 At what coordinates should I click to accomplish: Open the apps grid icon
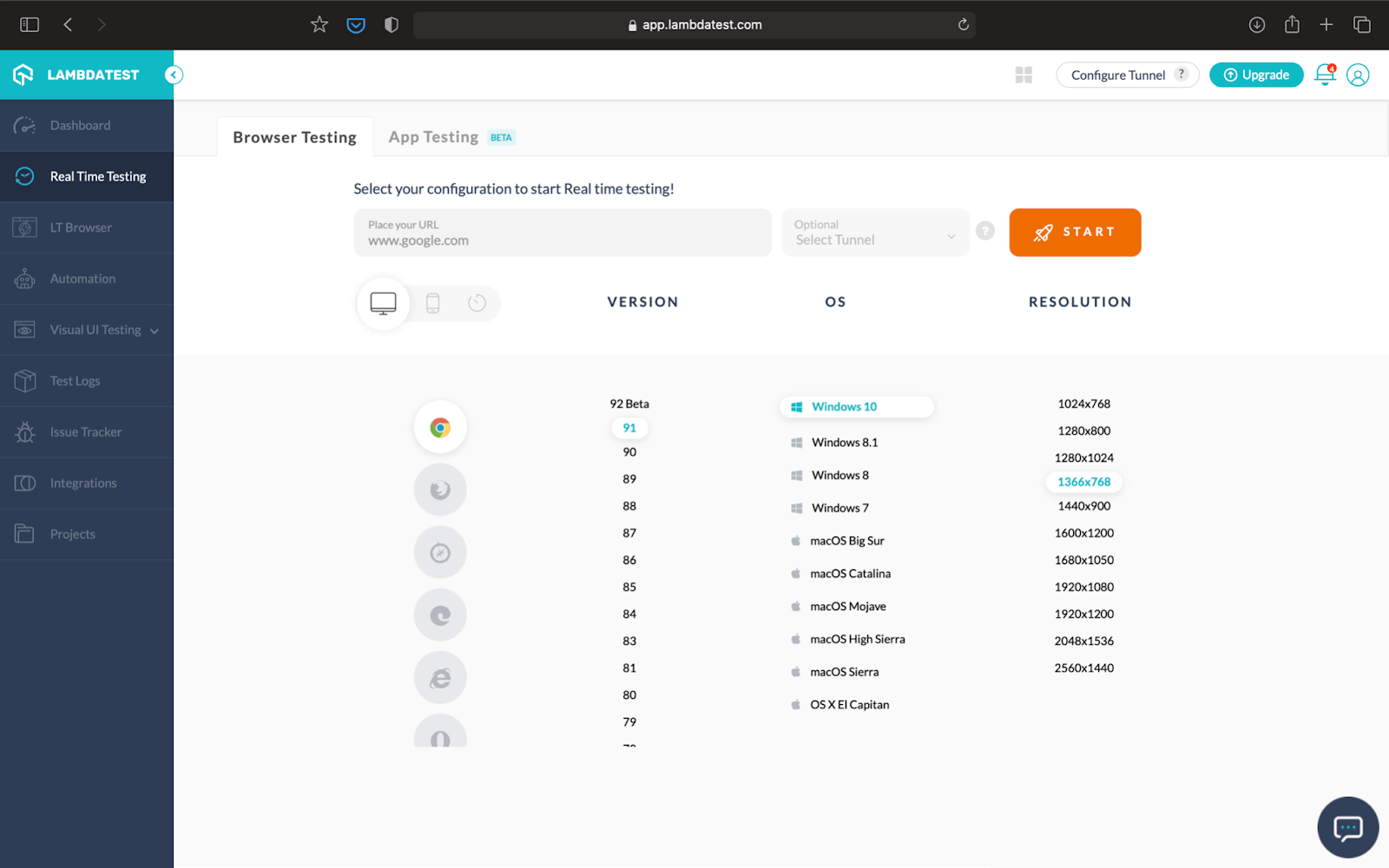click(x=1024, y=76)
